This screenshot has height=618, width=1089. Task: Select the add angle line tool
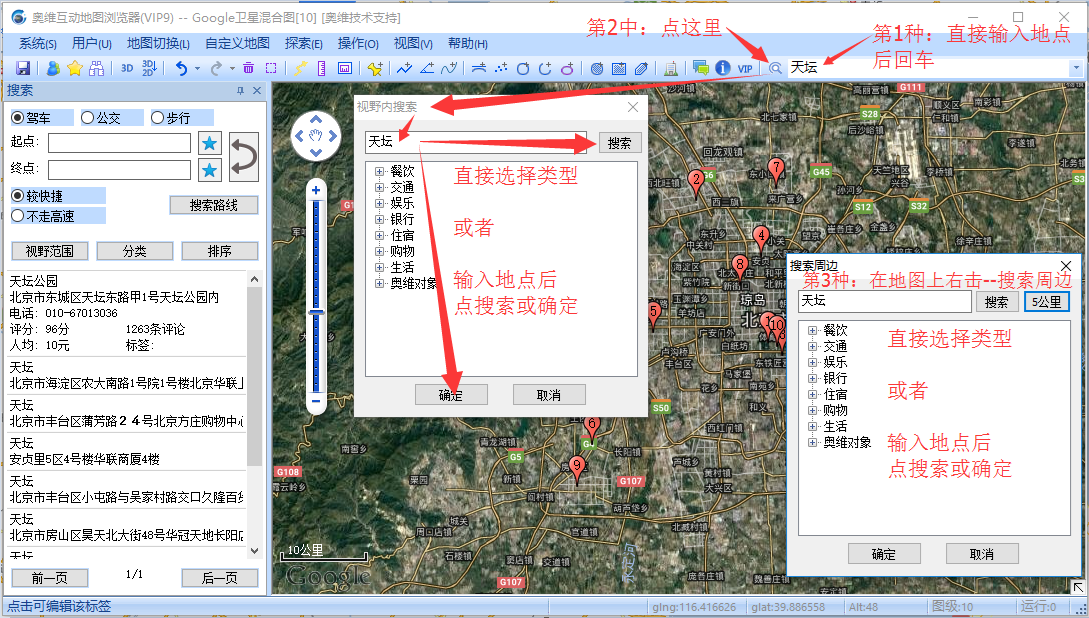(x=427, y=68)
